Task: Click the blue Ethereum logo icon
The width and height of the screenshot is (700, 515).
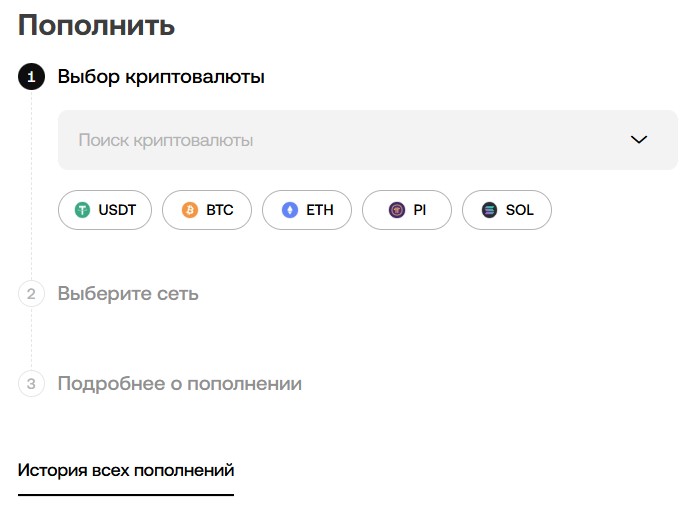Action: tap(290, 210)
